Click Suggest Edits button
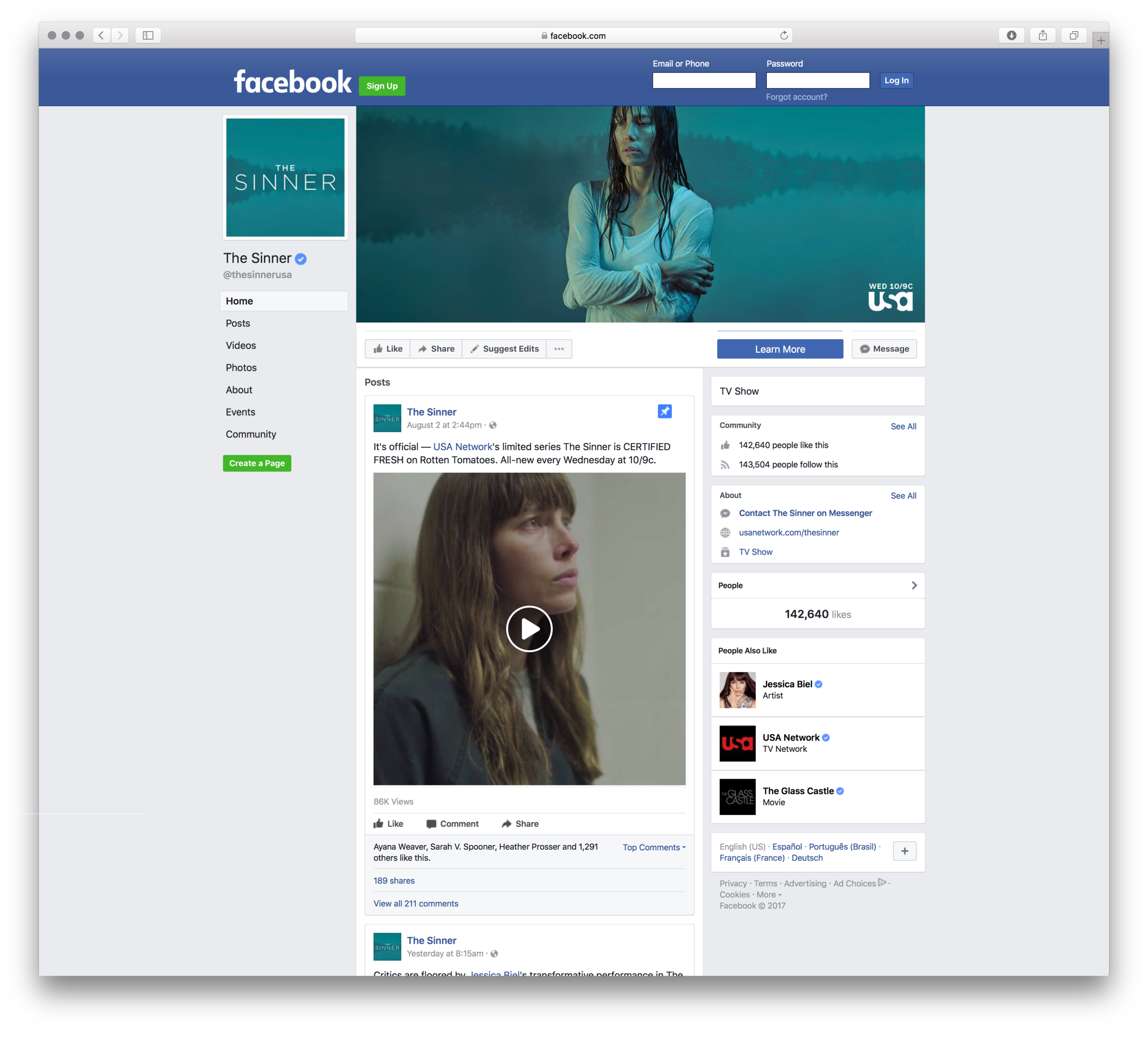 tap(505, 348)
